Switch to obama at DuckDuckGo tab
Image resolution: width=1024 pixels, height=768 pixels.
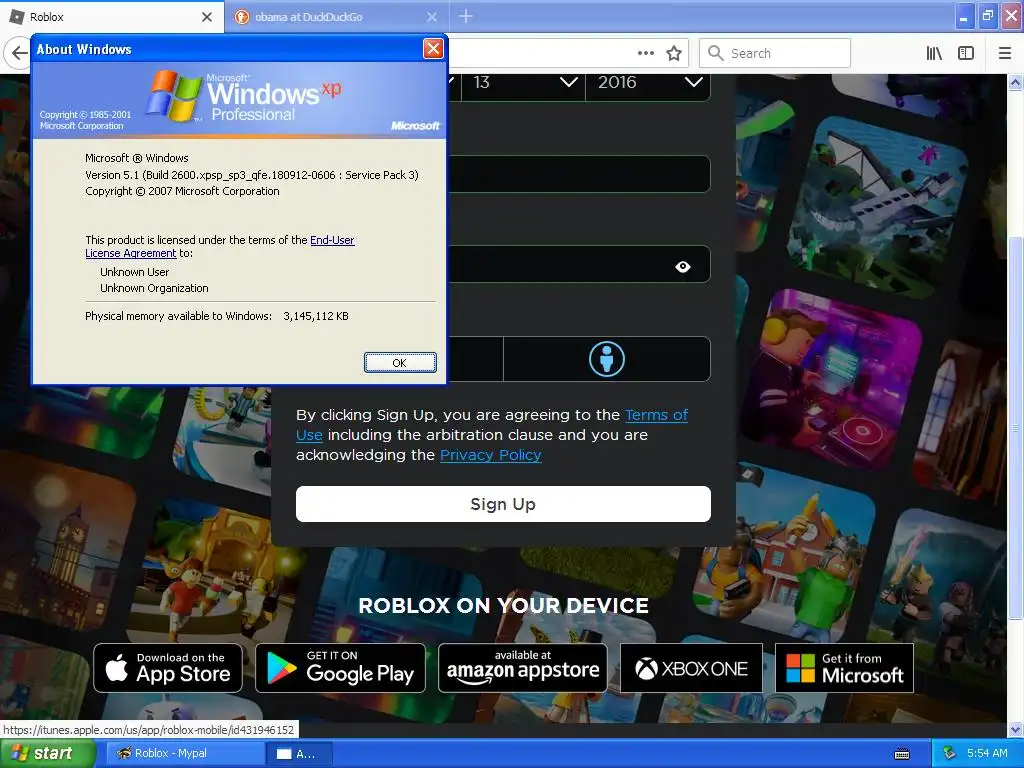click(338, 17)
